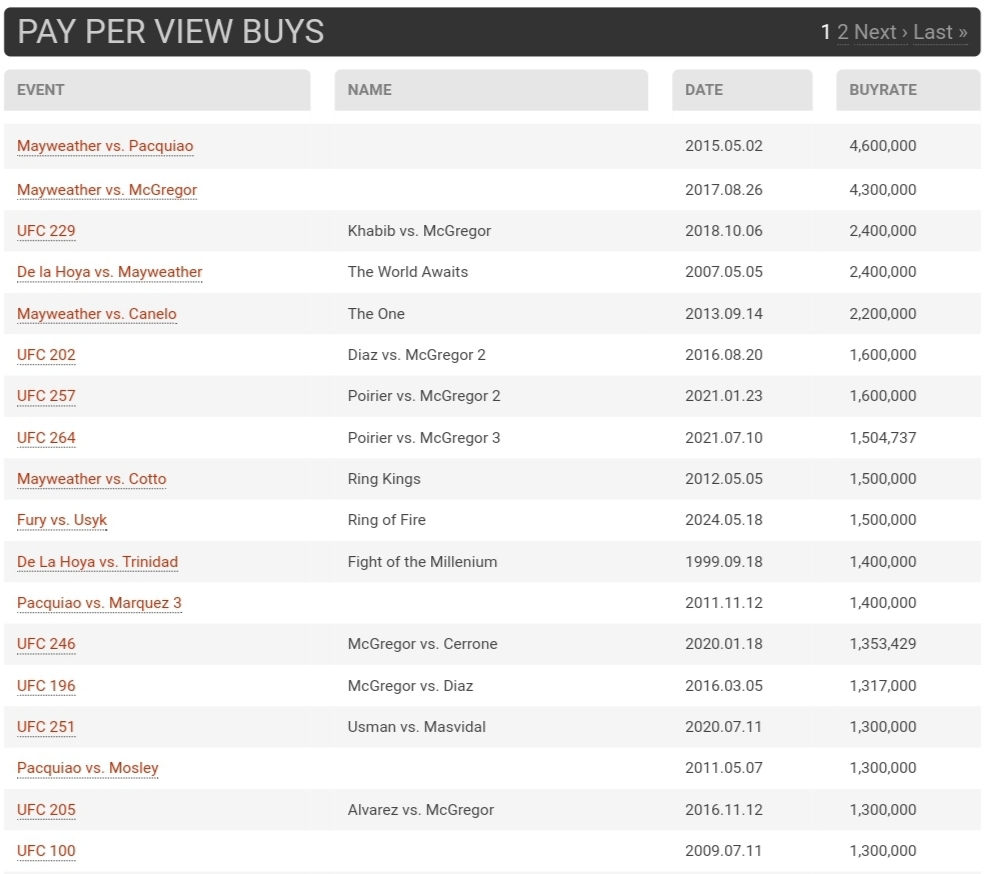The image size is (997, 874).
Task: Click the UFC 229 event link
Action: (46, 231)
